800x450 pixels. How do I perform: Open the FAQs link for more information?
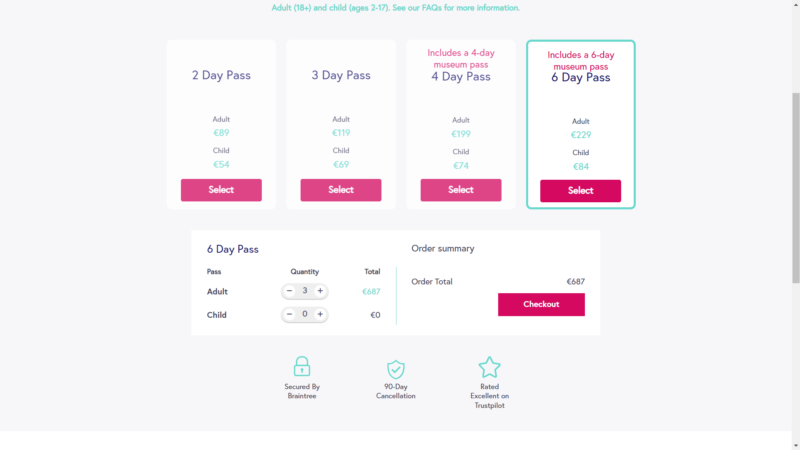[x=432, y=8]
